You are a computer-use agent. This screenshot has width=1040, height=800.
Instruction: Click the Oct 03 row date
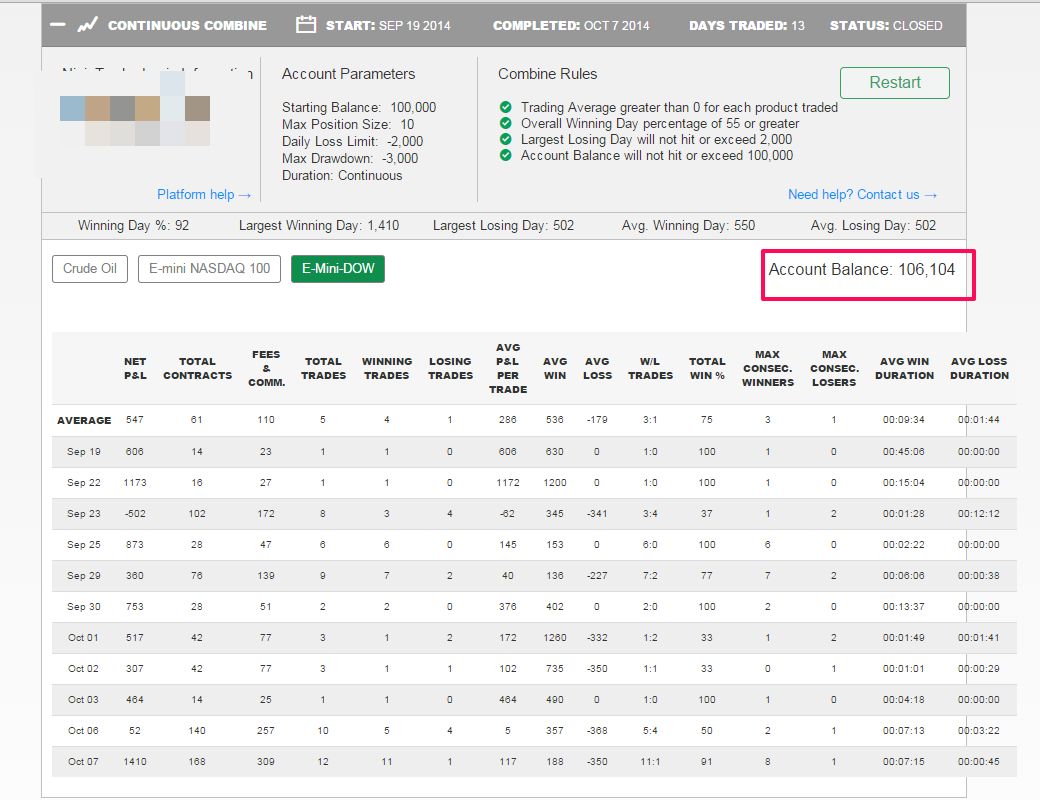click(83, 700)
